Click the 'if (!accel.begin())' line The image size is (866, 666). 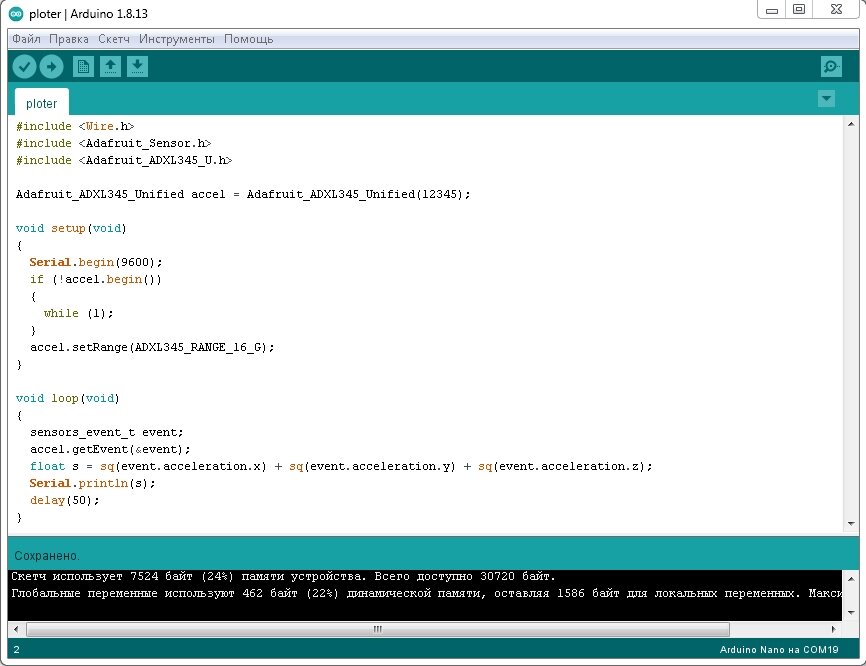pos(96,279)
